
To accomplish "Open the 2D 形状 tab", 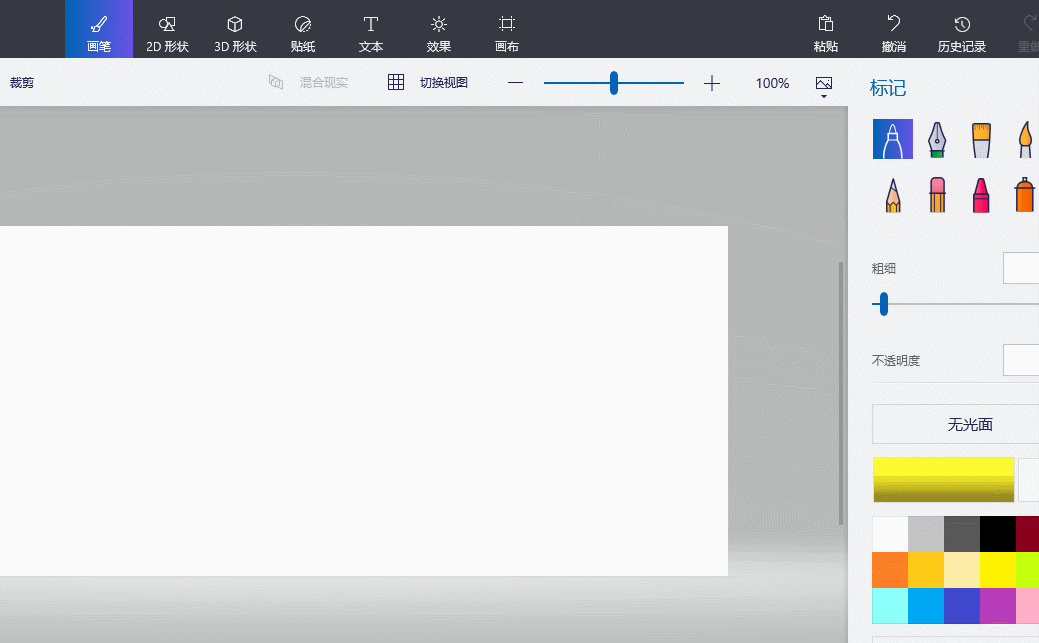I will pyautogui.click(x=167, y=33).
